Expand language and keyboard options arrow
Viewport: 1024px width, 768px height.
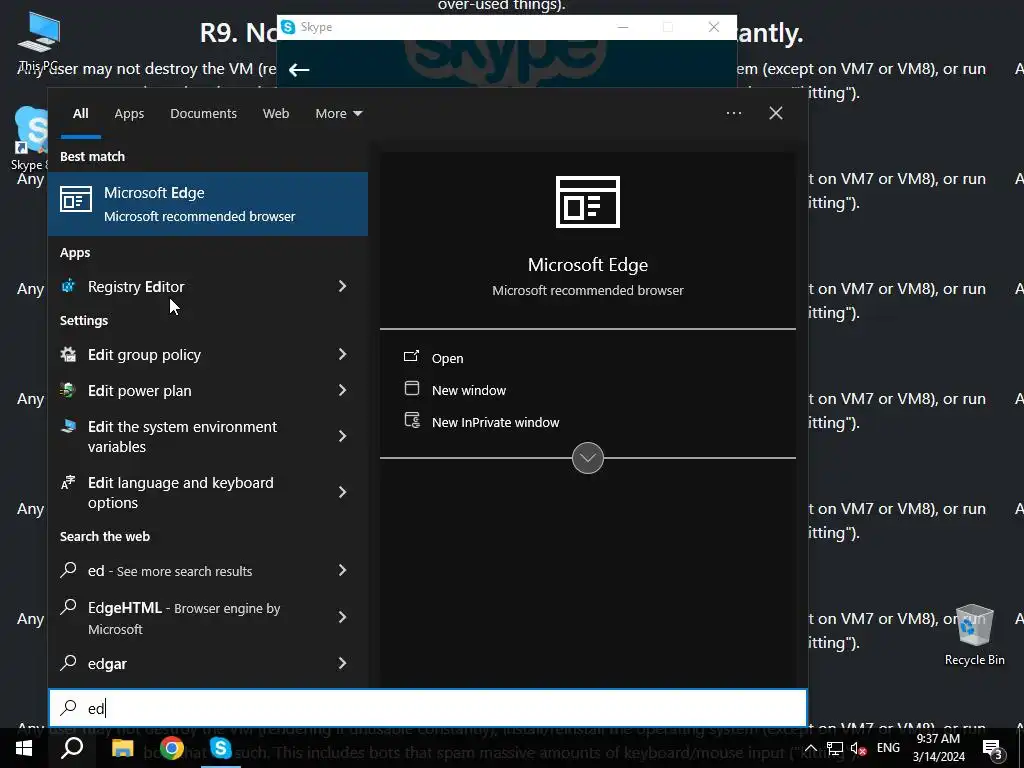coord(343,492)
